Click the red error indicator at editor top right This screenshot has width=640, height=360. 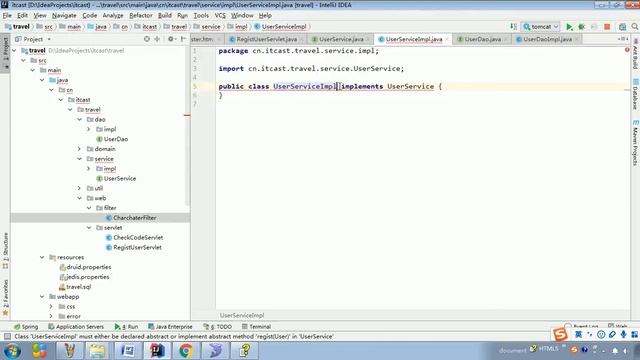[x=627, y=50]
